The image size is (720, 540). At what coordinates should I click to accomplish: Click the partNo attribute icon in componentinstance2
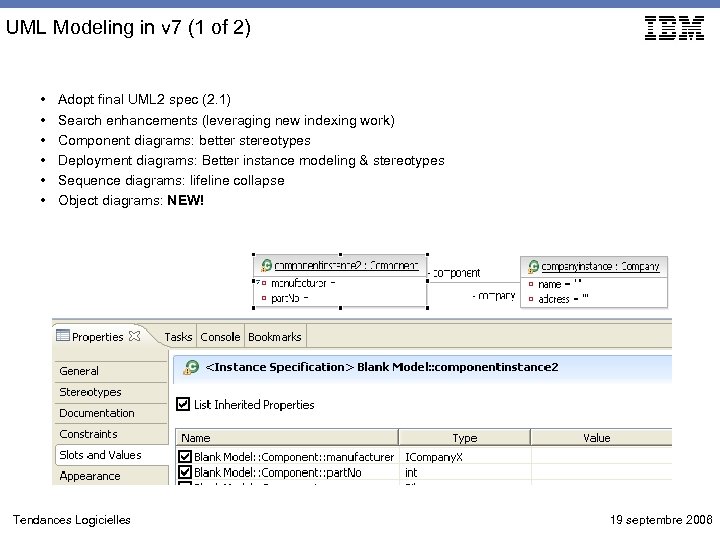(x=264, y=298)
